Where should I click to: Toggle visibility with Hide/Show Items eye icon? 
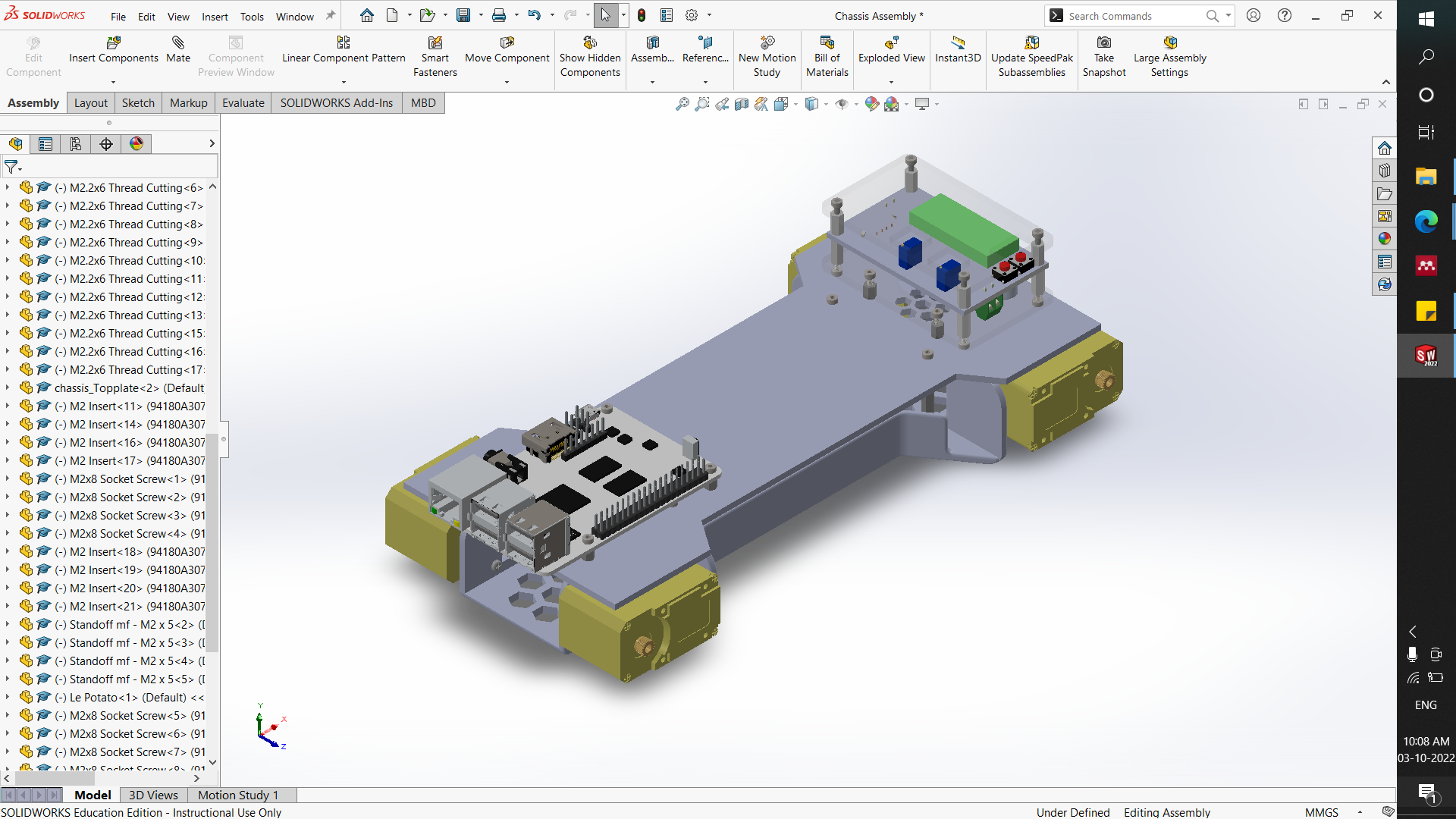[843, 104]
